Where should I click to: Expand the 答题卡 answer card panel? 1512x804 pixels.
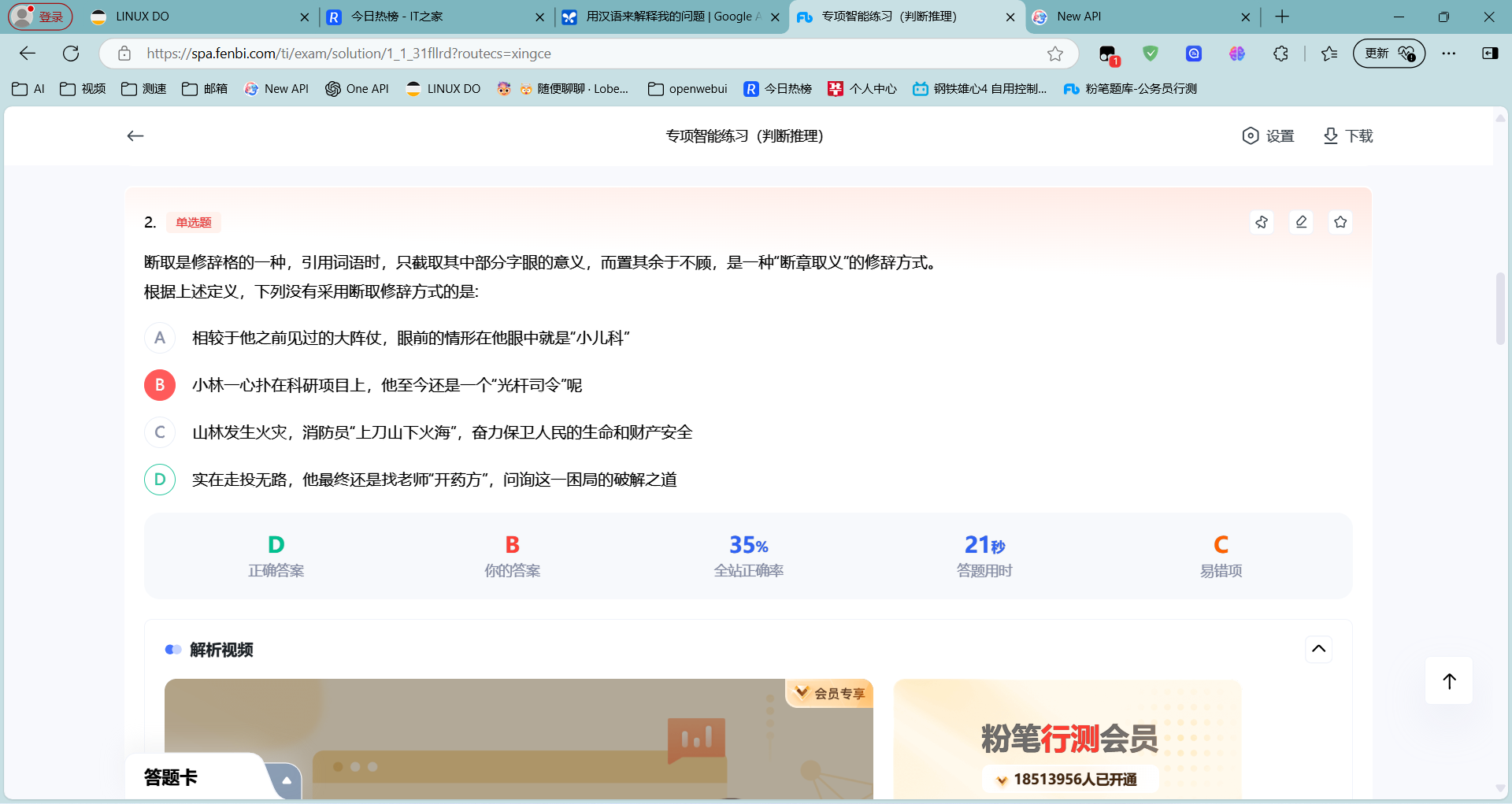(x=287, y=781)
